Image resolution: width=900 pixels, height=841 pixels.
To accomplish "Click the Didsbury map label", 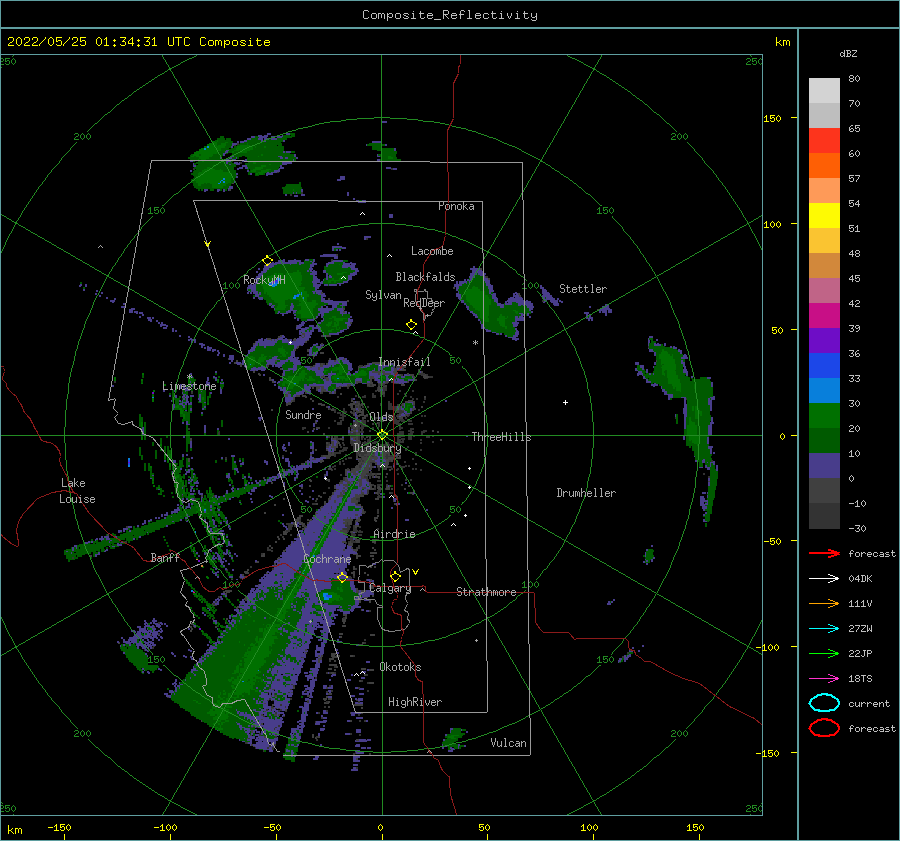I will pyautogui.click(x=377, y=448).
